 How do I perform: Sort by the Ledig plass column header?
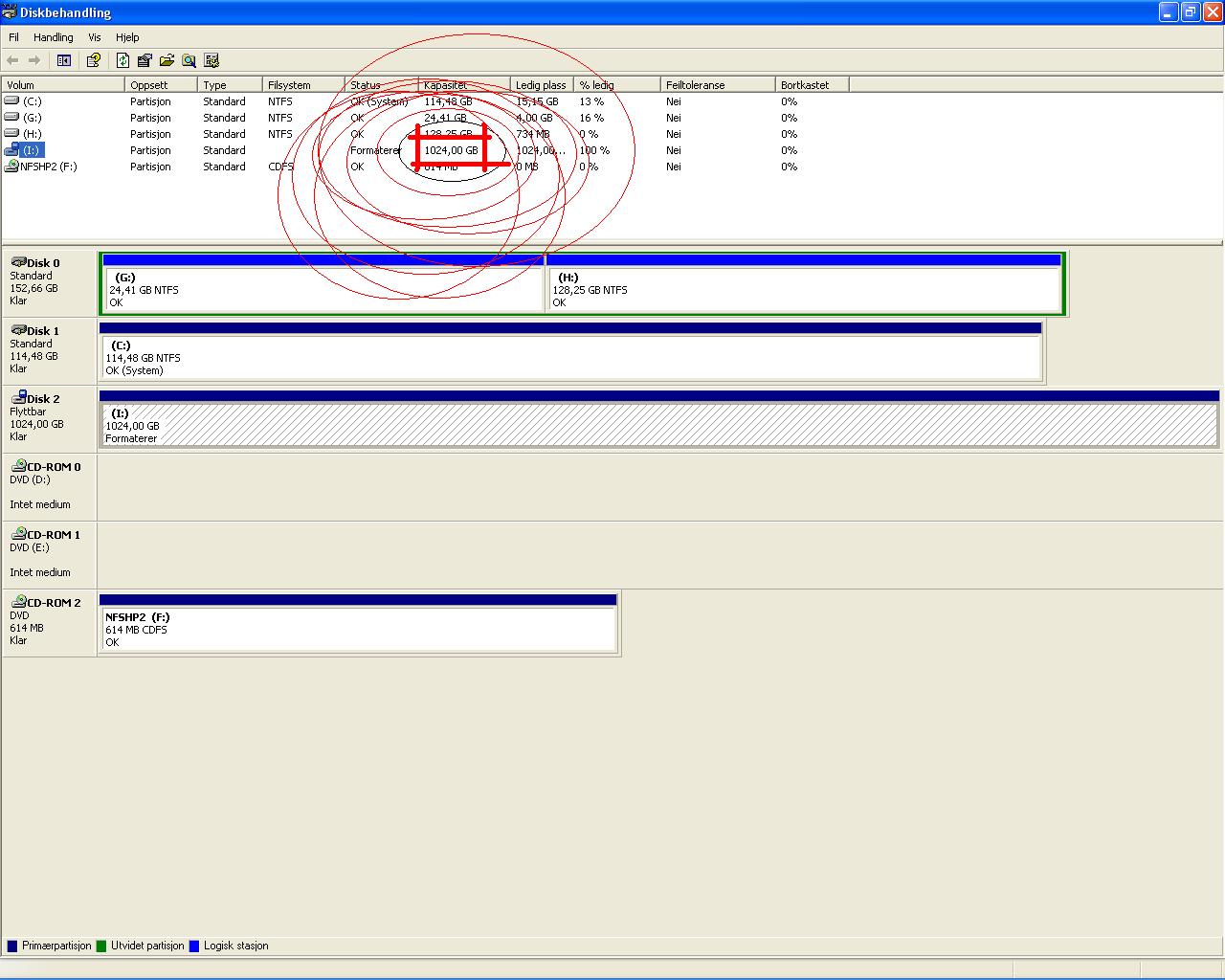coord(542,85)
